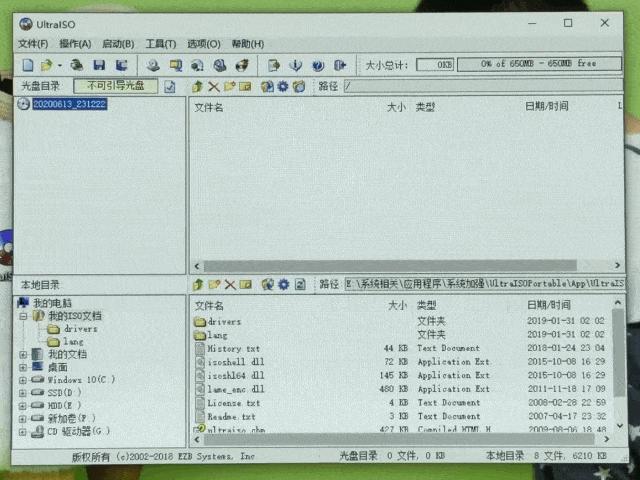
Task: Click New Folder icon in 光盘目录 toolbar
Action: pyautogui.click(x=229, y=86)
